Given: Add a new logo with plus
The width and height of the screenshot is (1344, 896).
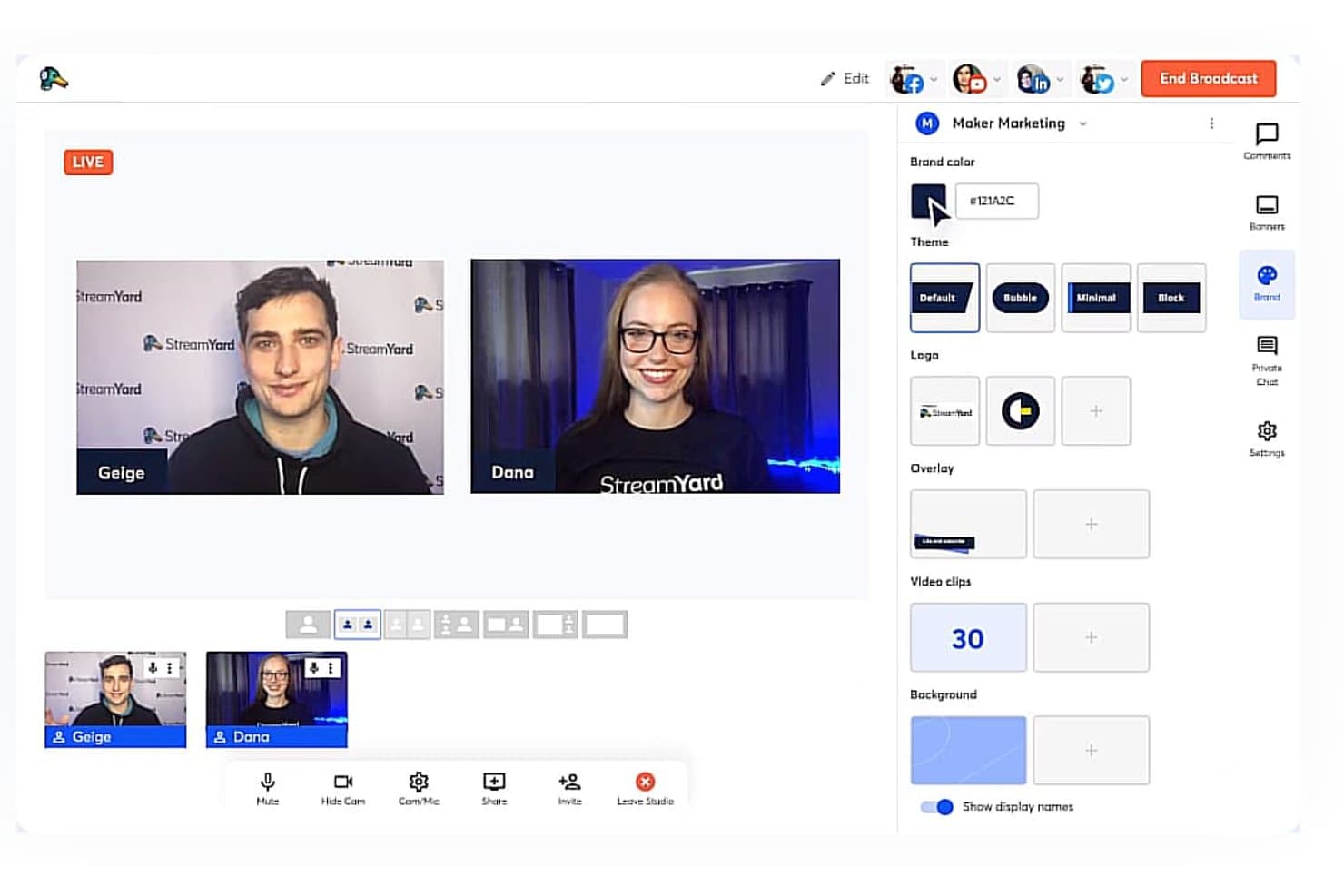Looking at the screenshot, I should tap(1096, 411).
